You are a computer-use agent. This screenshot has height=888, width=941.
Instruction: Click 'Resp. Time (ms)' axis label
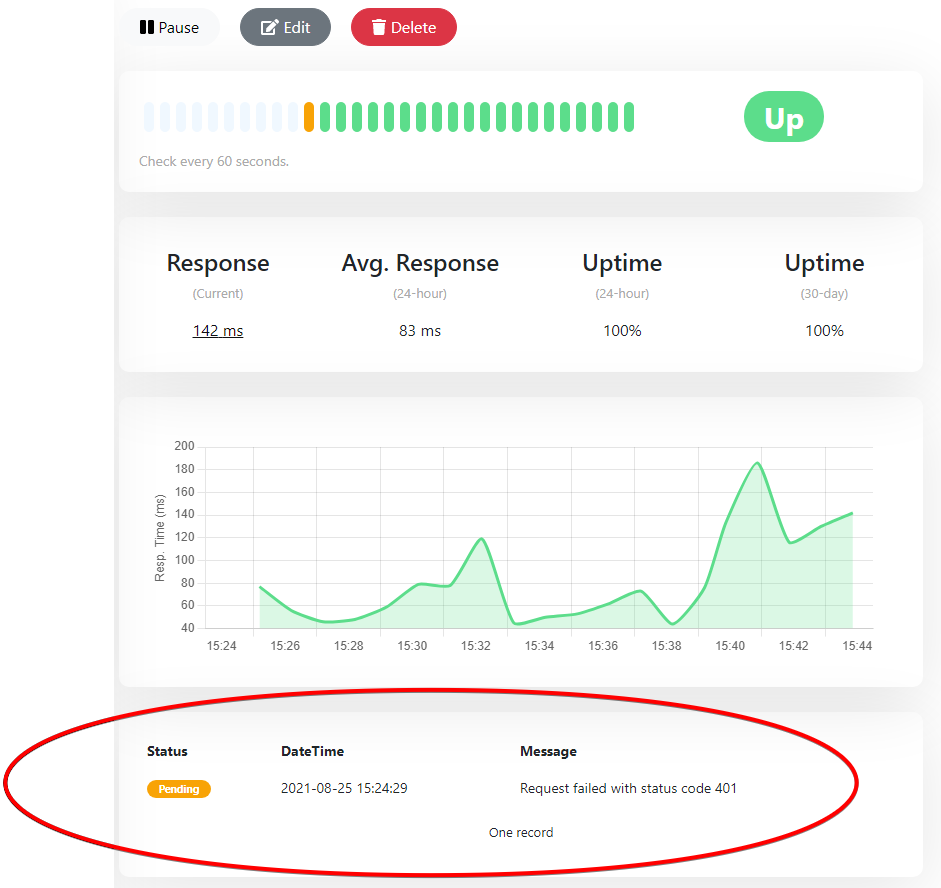click(x=160, y=538)
